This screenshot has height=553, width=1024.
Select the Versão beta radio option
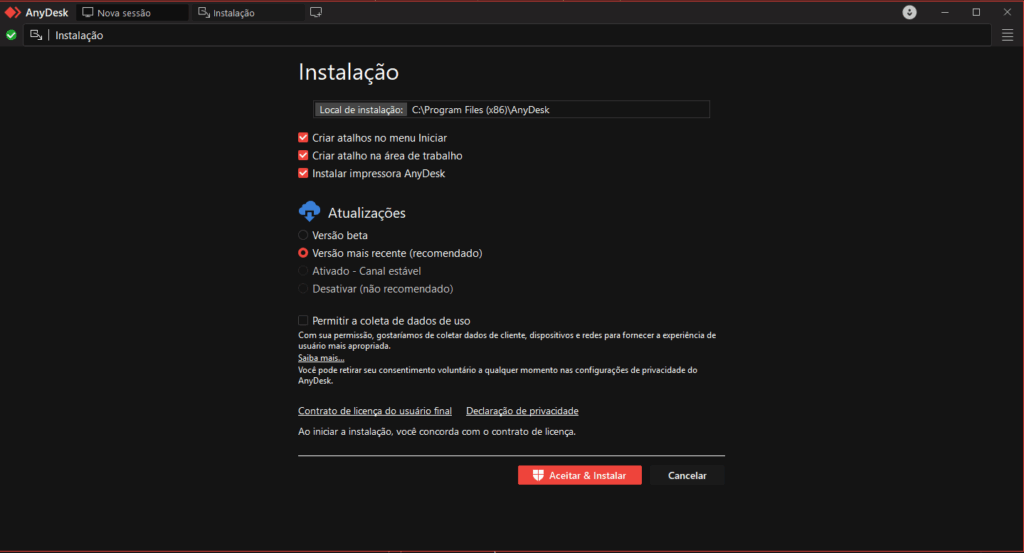coord(303,235)
